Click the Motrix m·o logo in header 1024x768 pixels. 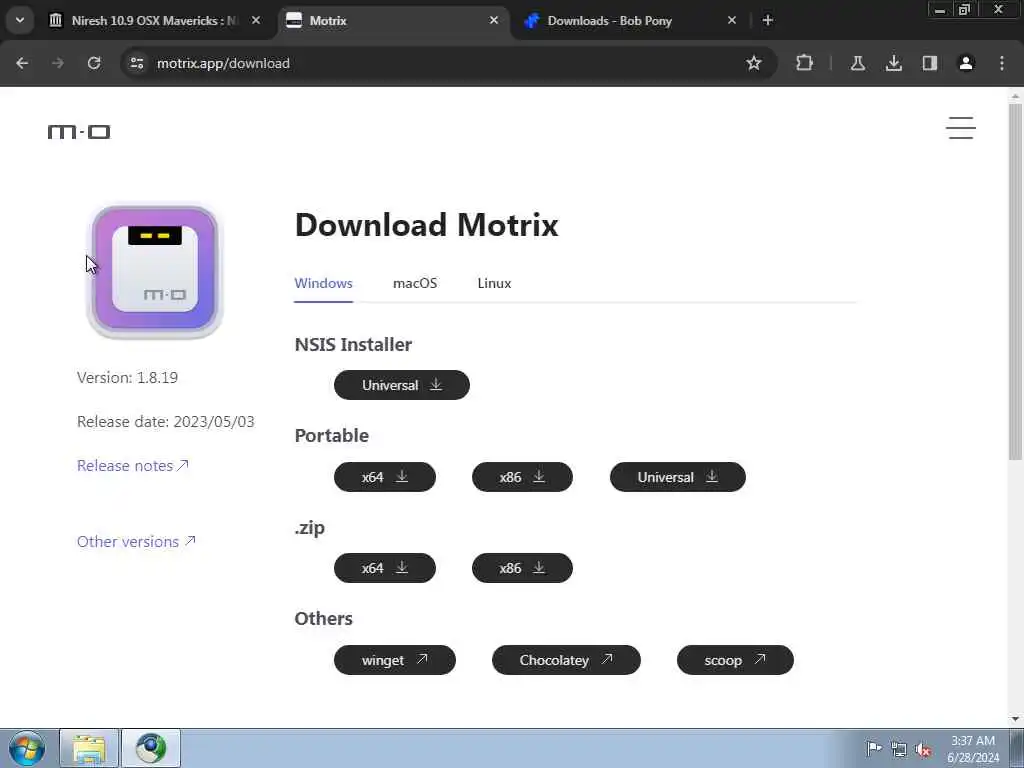pos(79,132)
